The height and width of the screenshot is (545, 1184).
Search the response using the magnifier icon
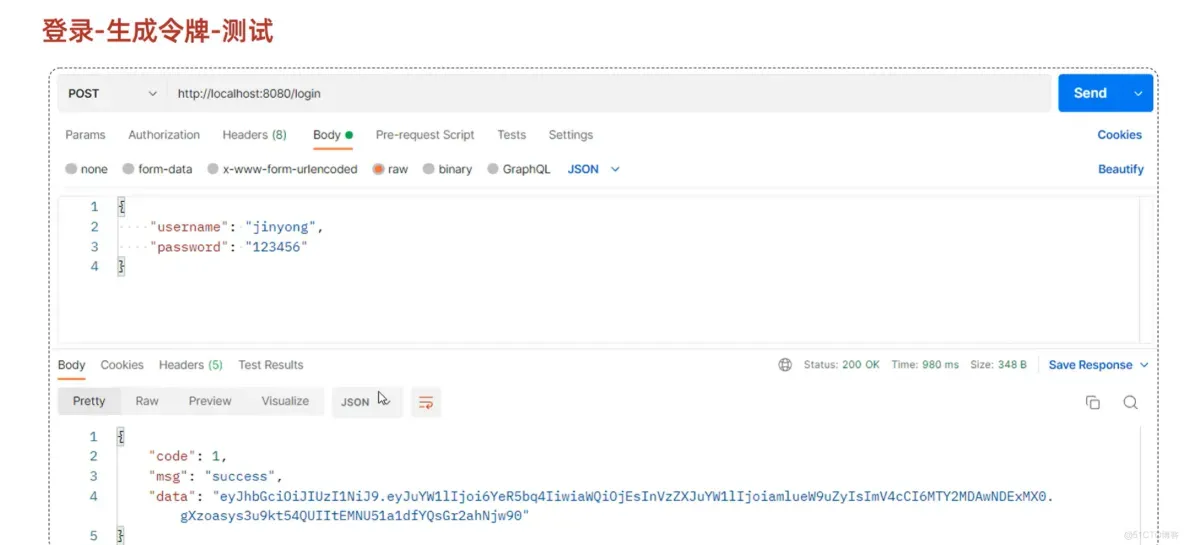(x=1130, y=402)
